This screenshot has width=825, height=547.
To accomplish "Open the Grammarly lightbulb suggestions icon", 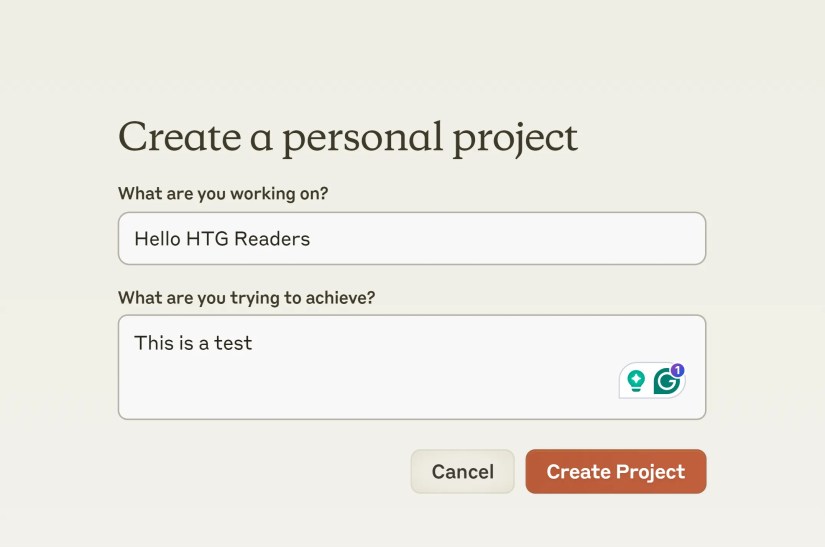I will pos(635,381).
